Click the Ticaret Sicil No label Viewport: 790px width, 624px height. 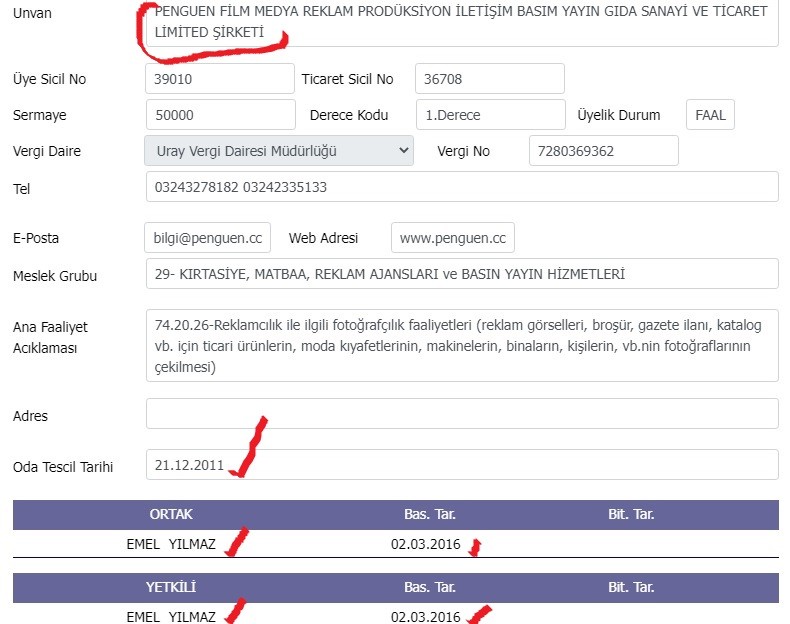tap(347, 79)
